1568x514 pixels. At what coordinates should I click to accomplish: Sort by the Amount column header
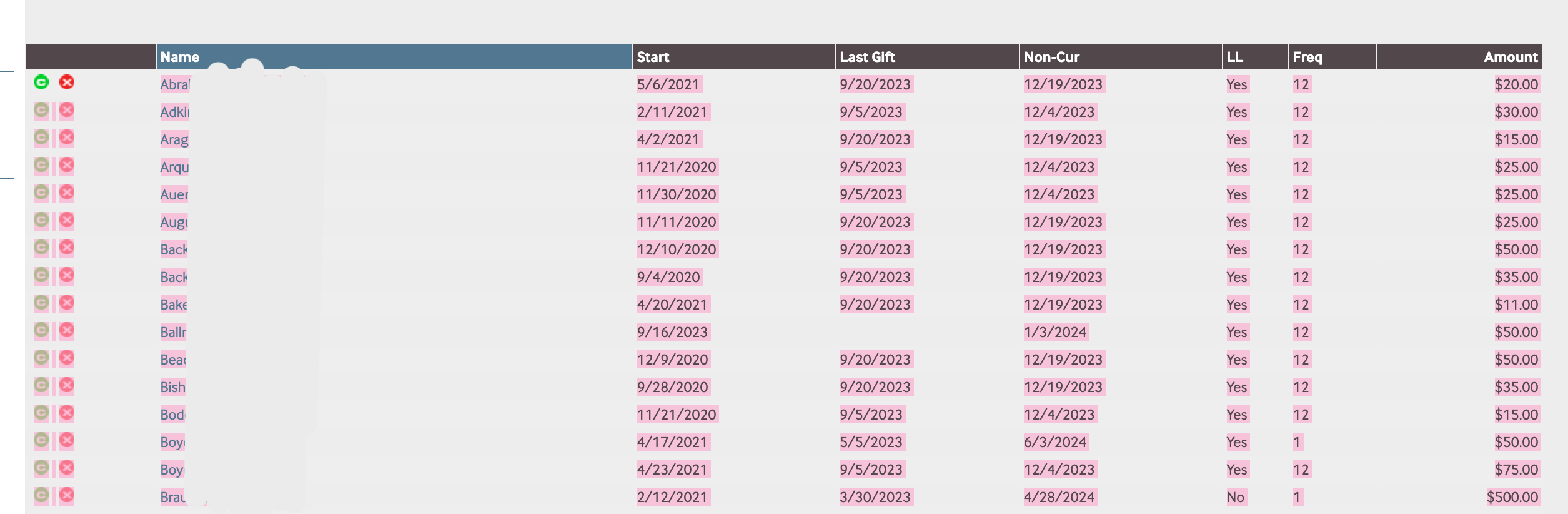pos(1511,57)
